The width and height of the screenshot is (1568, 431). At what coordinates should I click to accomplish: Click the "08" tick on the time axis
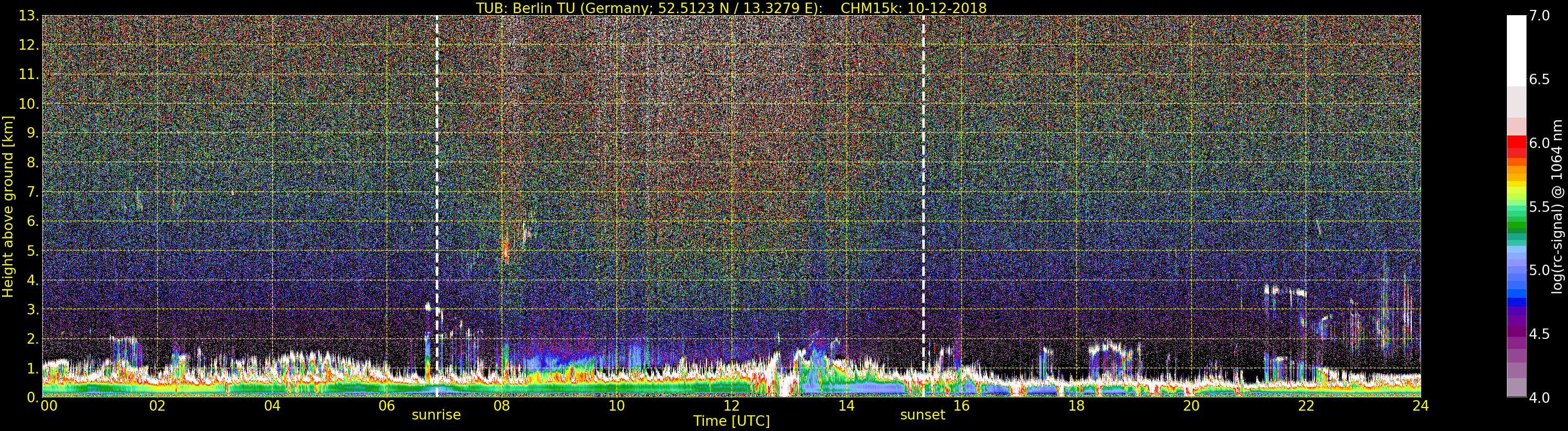(502, 406)
